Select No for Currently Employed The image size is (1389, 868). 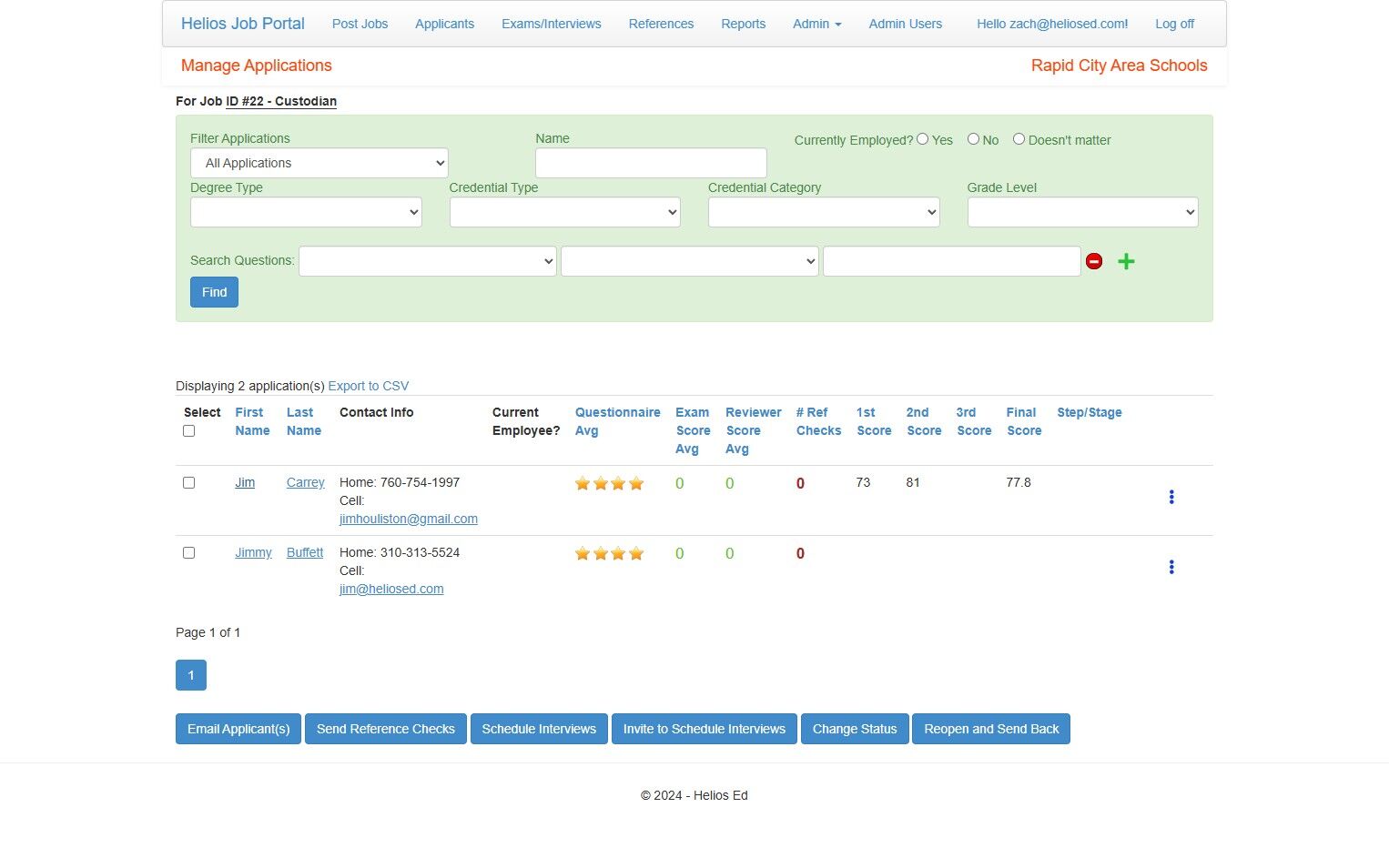(973, 139)
